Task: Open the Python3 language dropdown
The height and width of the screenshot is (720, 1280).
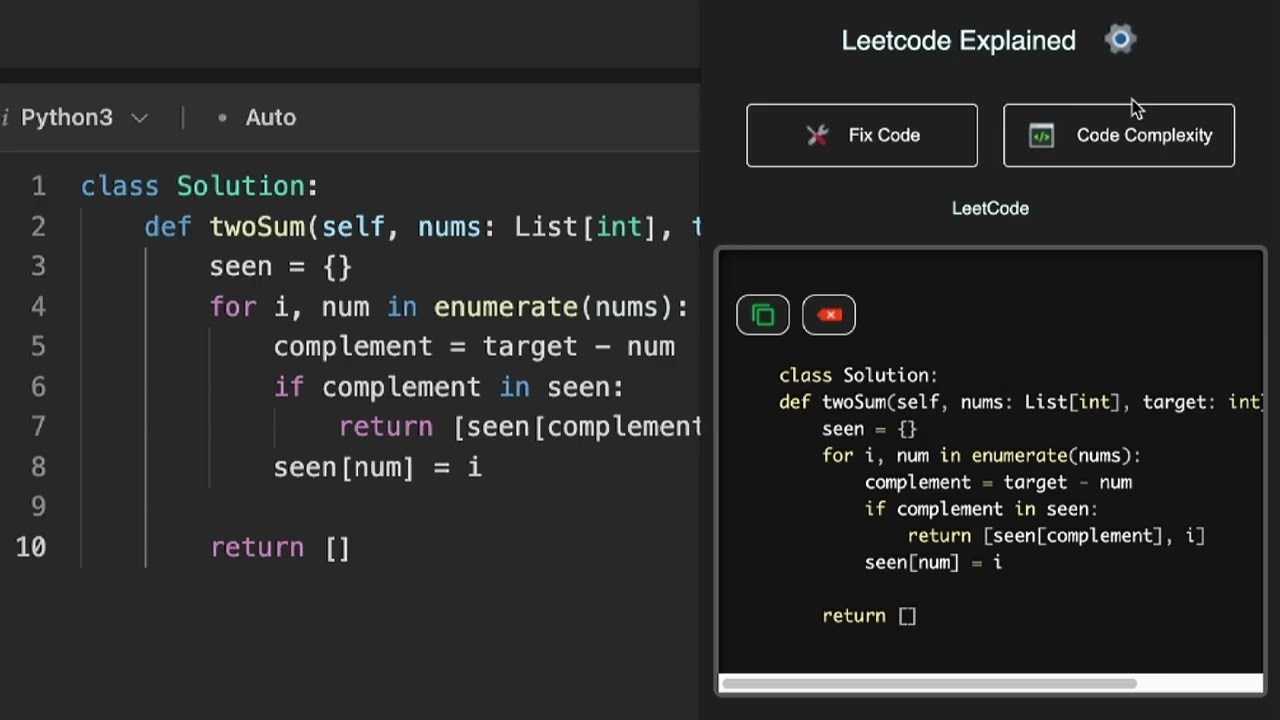Action: [84, 117]
